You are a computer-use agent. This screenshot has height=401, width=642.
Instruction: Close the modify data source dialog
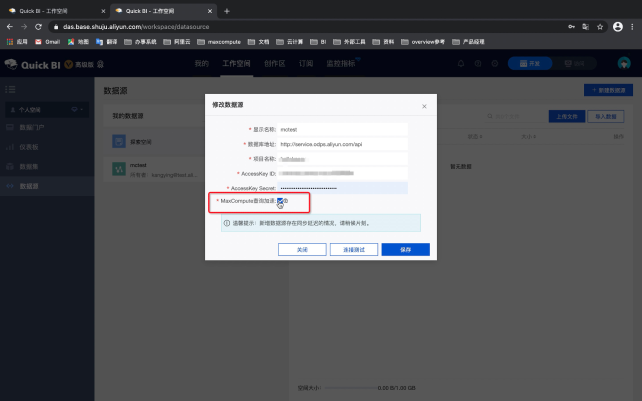pyautogui.click(x=424, y=106)
